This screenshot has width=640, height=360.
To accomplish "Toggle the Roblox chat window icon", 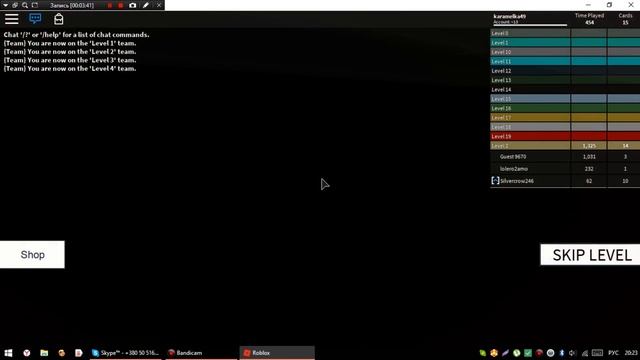I will click(x=35, y=19).
